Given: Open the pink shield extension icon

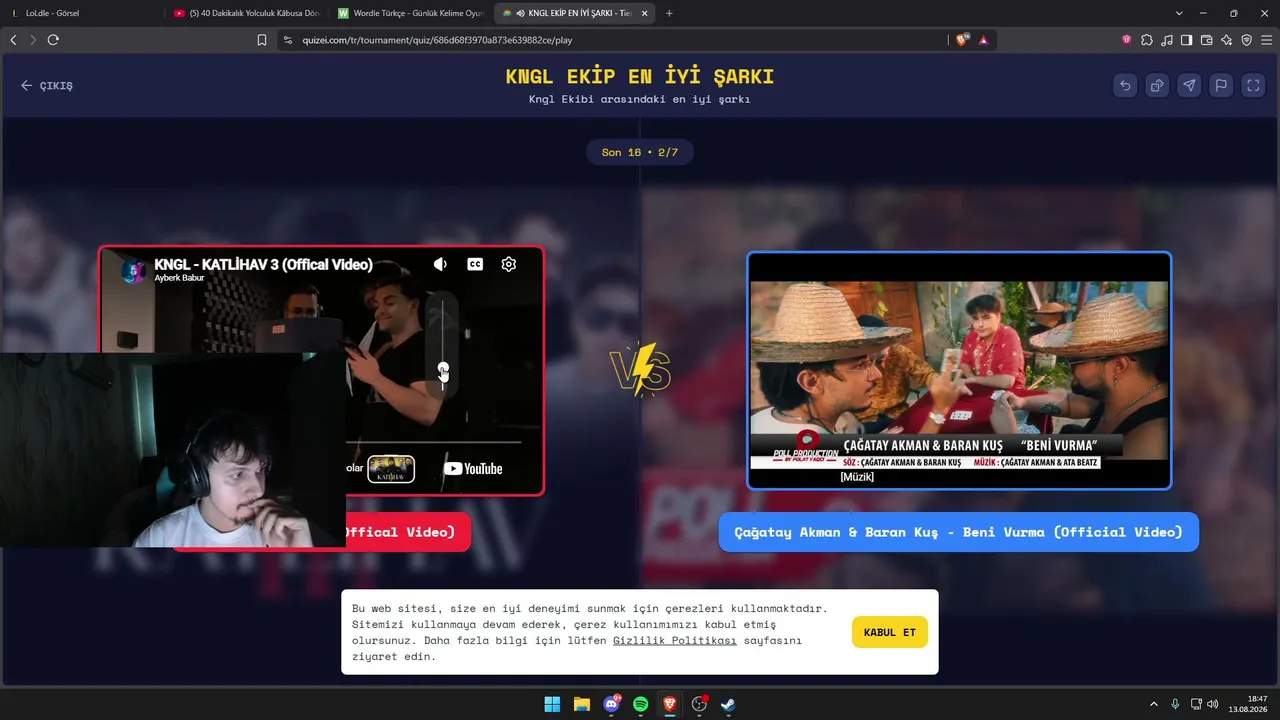Looking at the screenshot, I should pyautogui.click(x=1127, y=40).
